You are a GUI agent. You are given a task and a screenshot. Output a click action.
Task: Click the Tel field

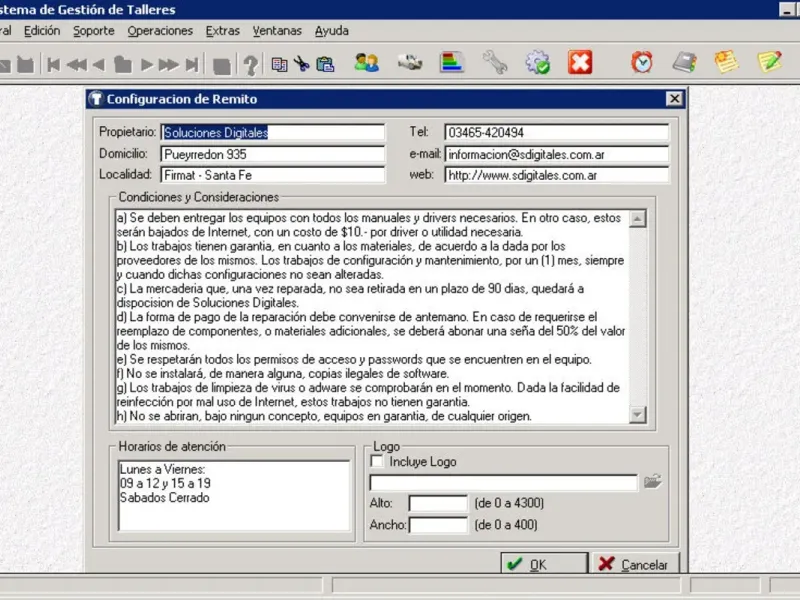556,133
